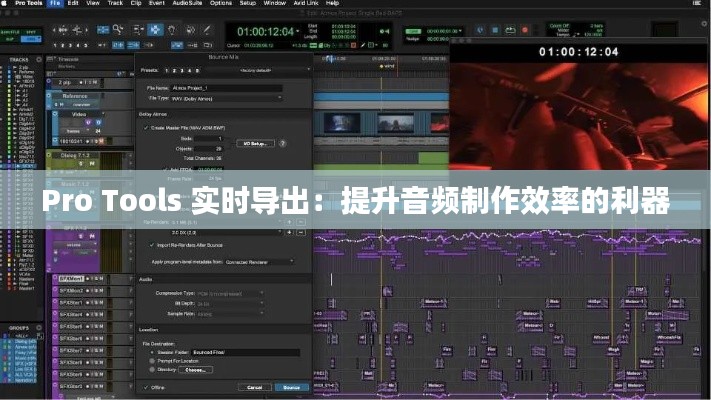Click the Cancel button in Bounce Mix
Image resolution: width=711 pixels, height=400 pixels.
[x=255, y=387]
